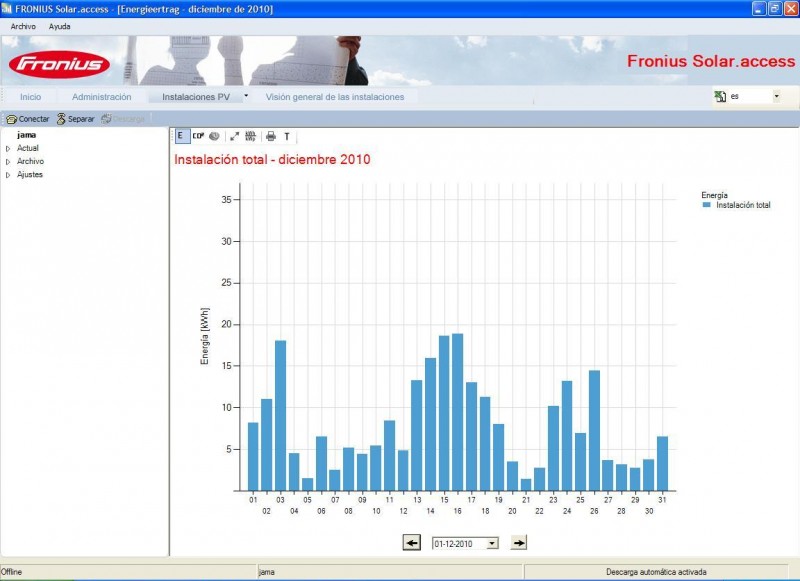Switch to the Inicio tab
Screen dimensions: 800x581
[31, 97]
